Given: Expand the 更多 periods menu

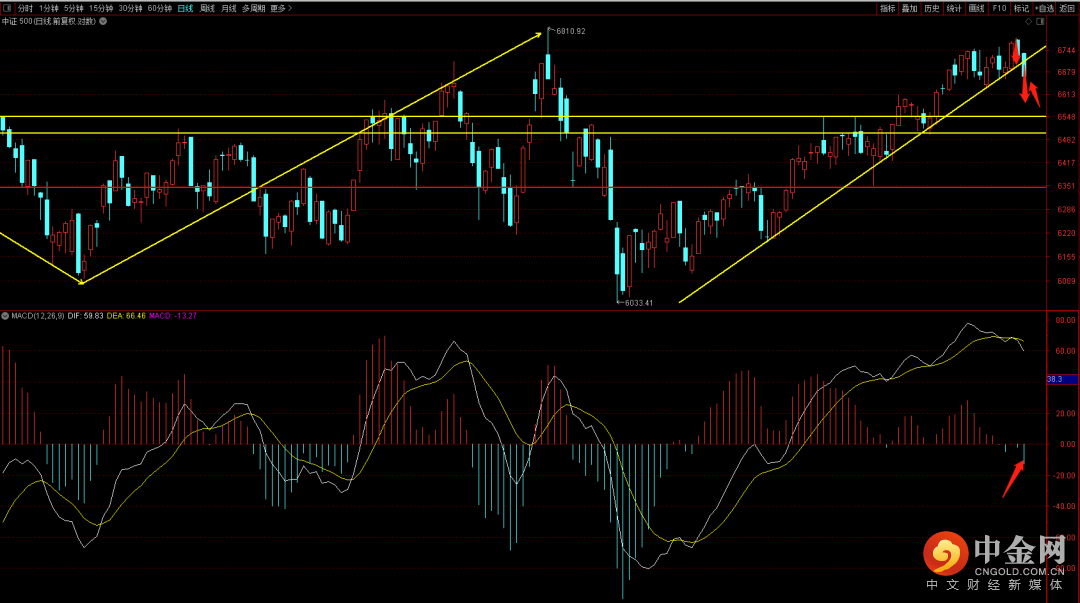Looking at the screenshot, I should [281, 8].
